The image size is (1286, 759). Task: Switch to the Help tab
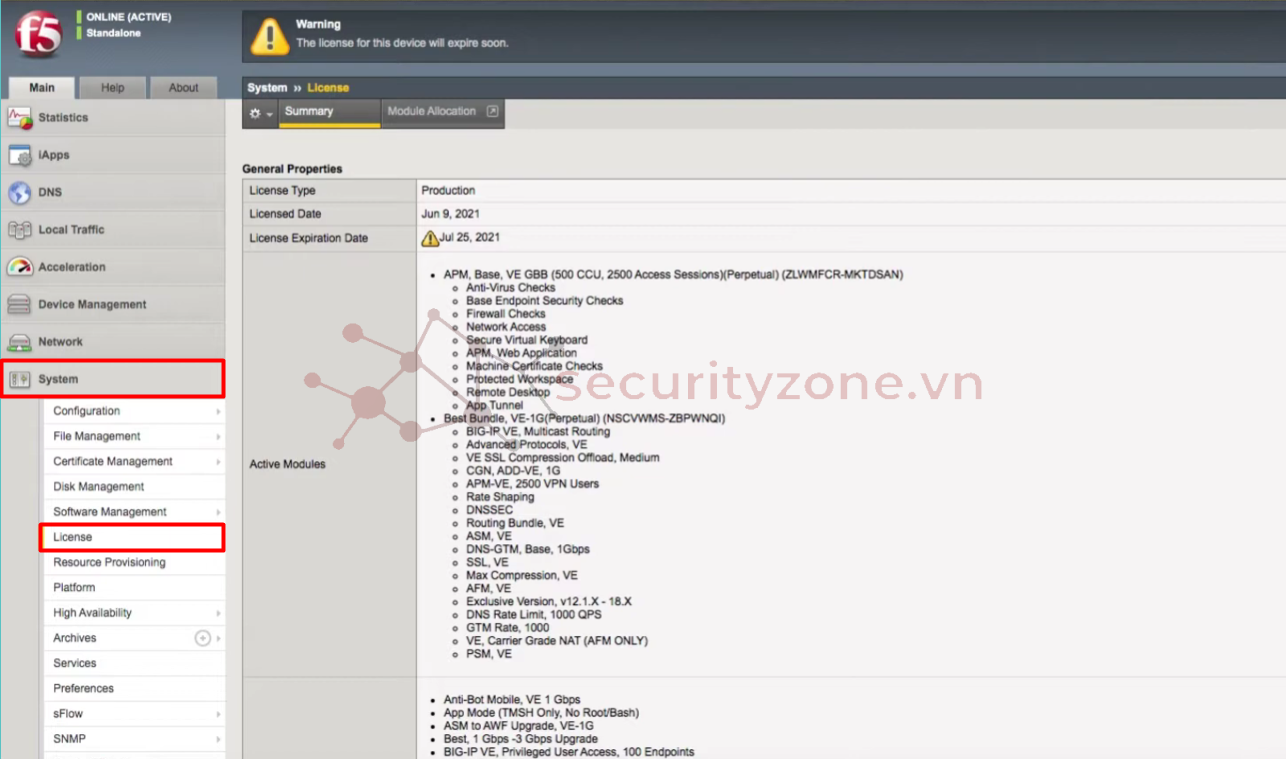pyautogui.click(x=113, y=87)
